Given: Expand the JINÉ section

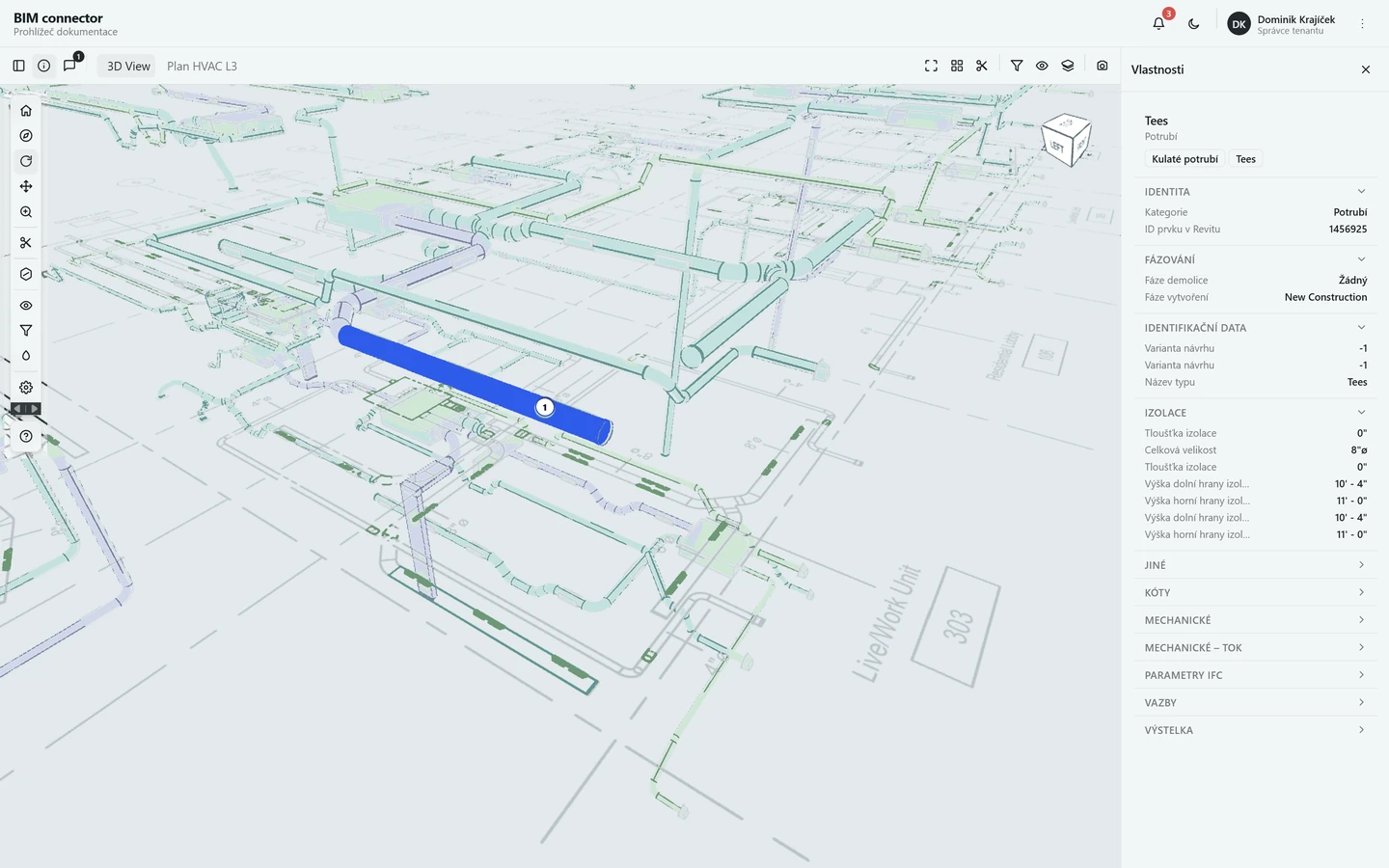Looking at the screenshot, I should pos(1256,565).
